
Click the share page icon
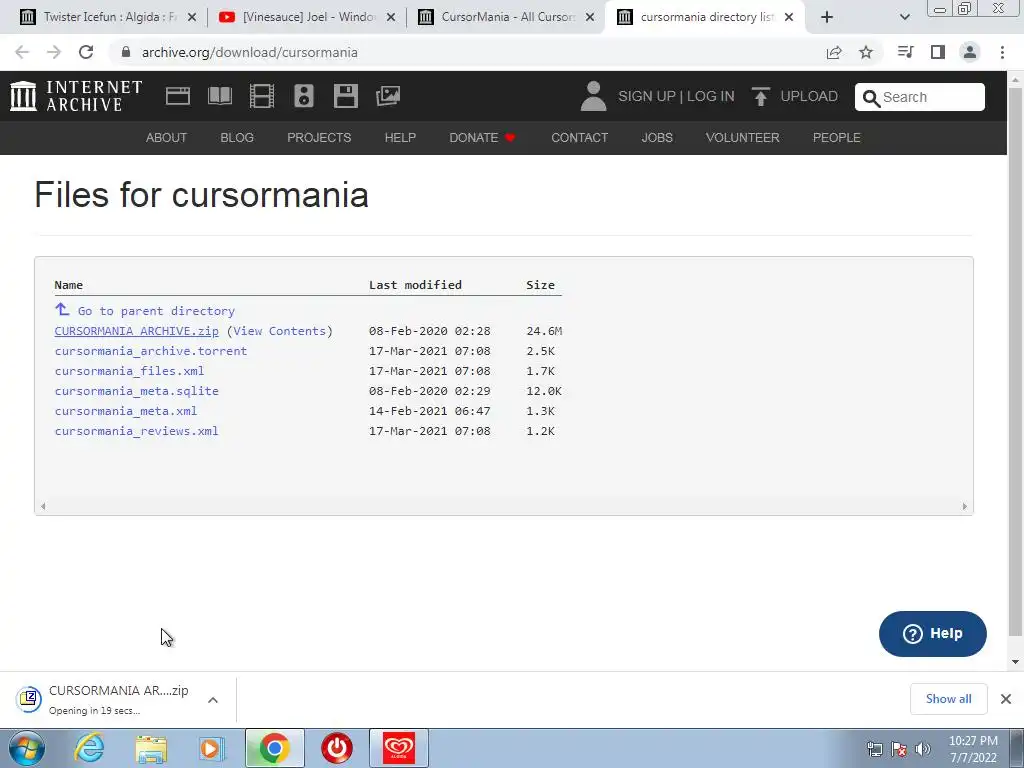click(834, 52)
